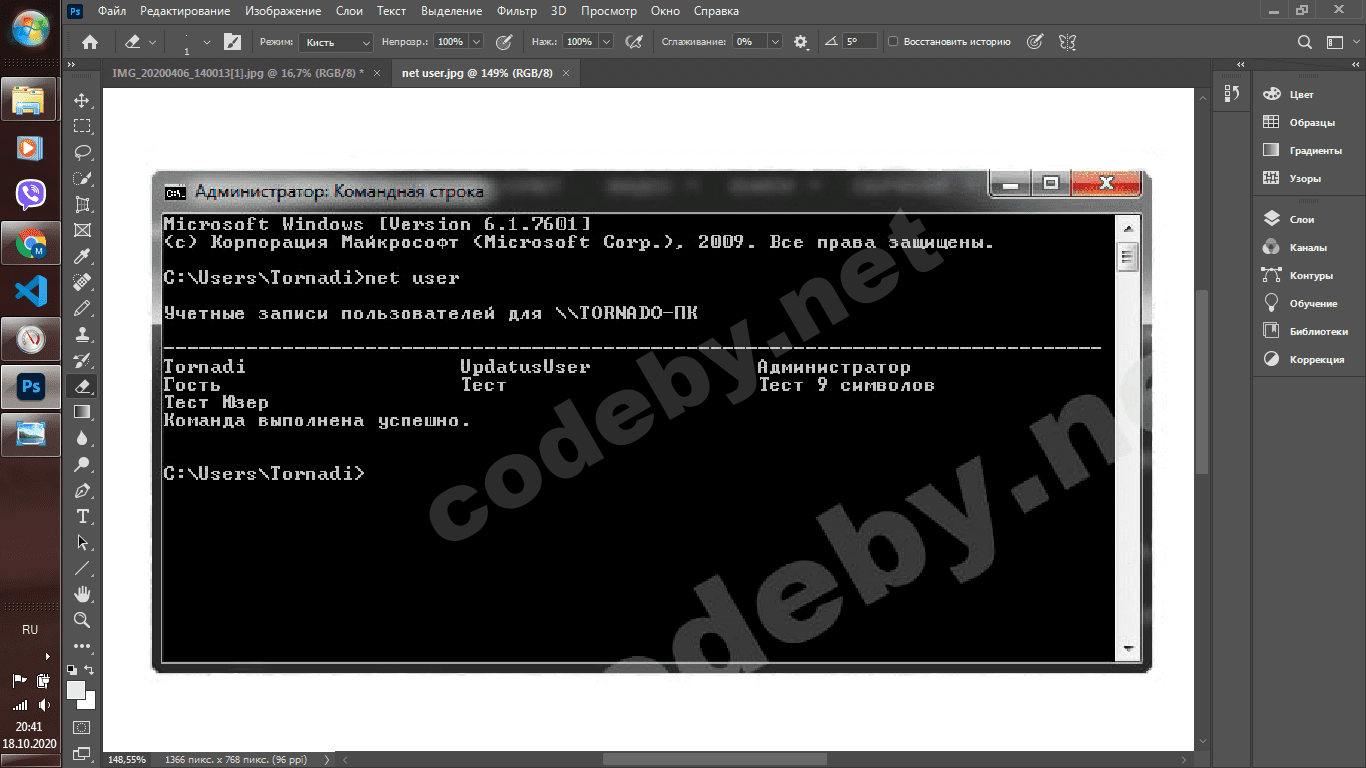Expand the Непрозр. 100% dropdown arrow
The width and height of the screenshot is (1366, 768).
(x=475, y=42)
